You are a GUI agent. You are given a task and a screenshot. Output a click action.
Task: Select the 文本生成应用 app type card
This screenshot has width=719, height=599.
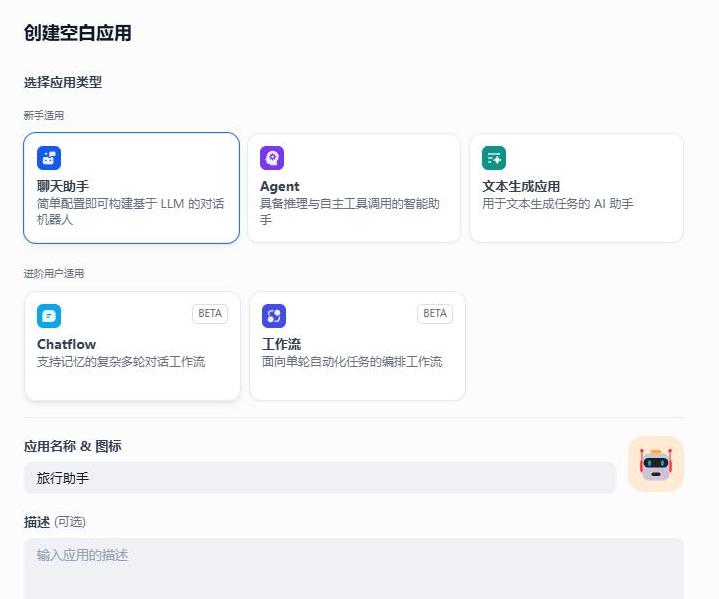(576, 188)
